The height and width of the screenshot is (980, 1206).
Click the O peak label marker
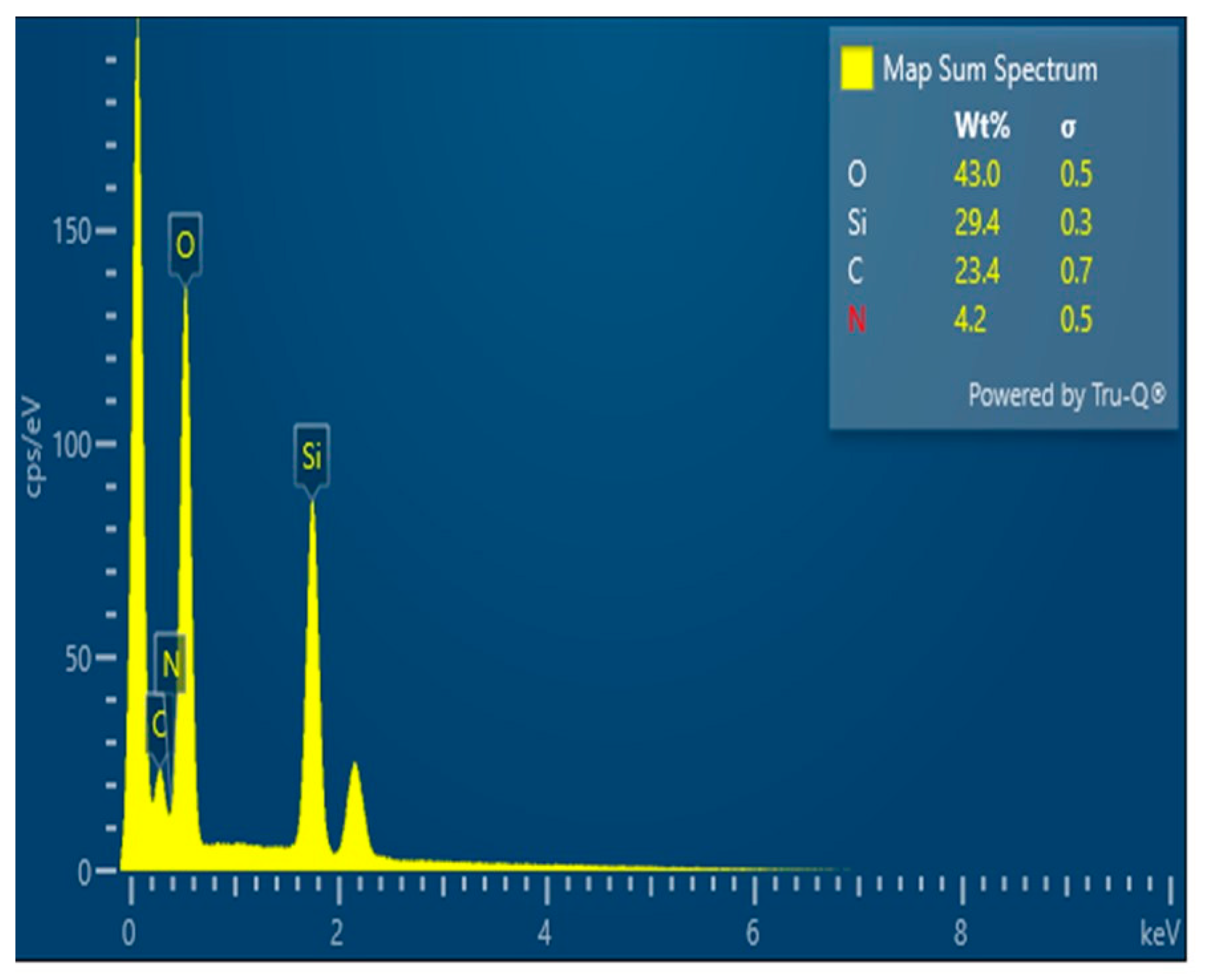click(x=185, y=245)
